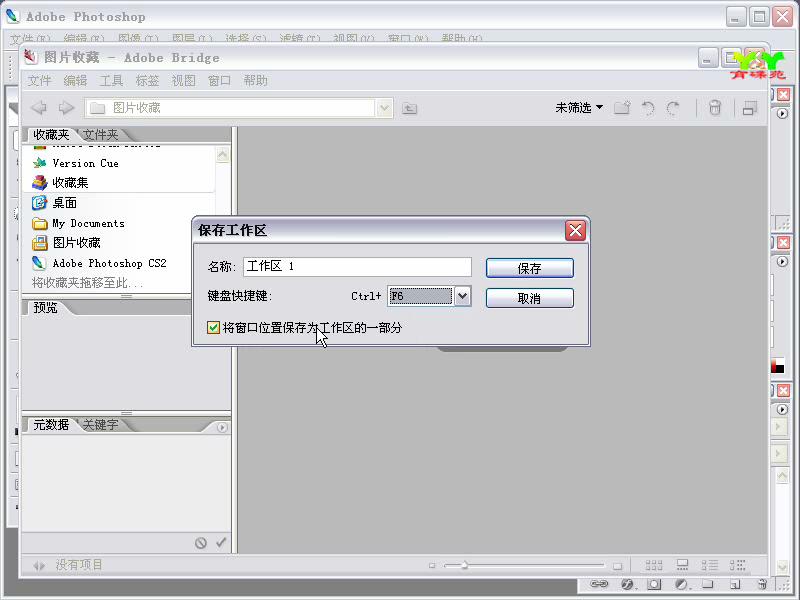Click the 收藏集 collections icon

pyautogui.click(x=39, y=182)
